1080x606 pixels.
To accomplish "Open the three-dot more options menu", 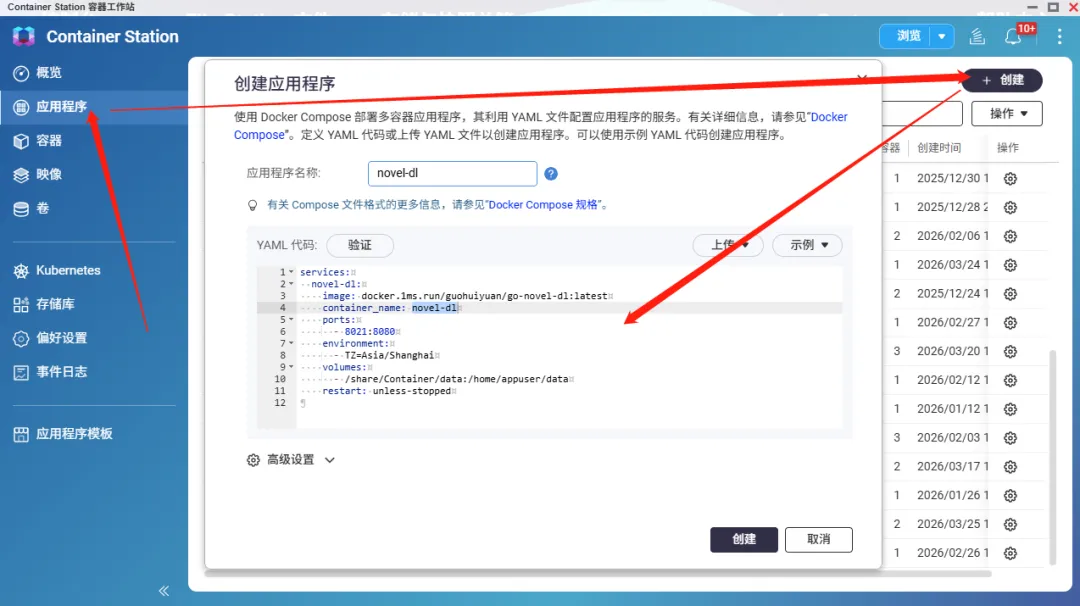I will click(x=1059, y=36).
